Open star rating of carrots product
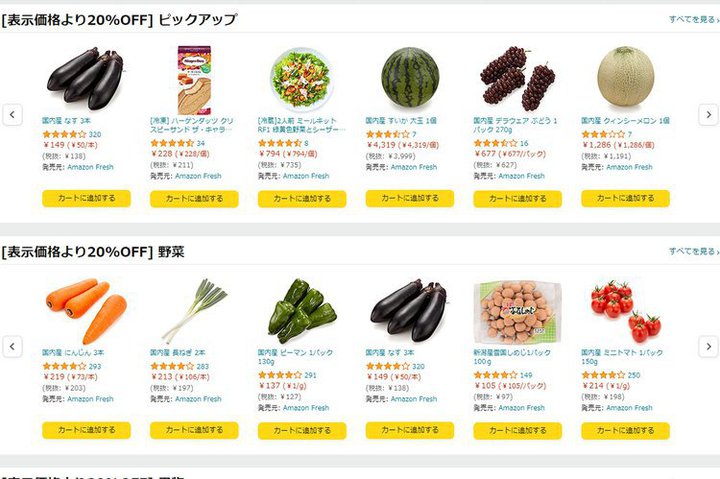720x479 pixels. [64, 366]
